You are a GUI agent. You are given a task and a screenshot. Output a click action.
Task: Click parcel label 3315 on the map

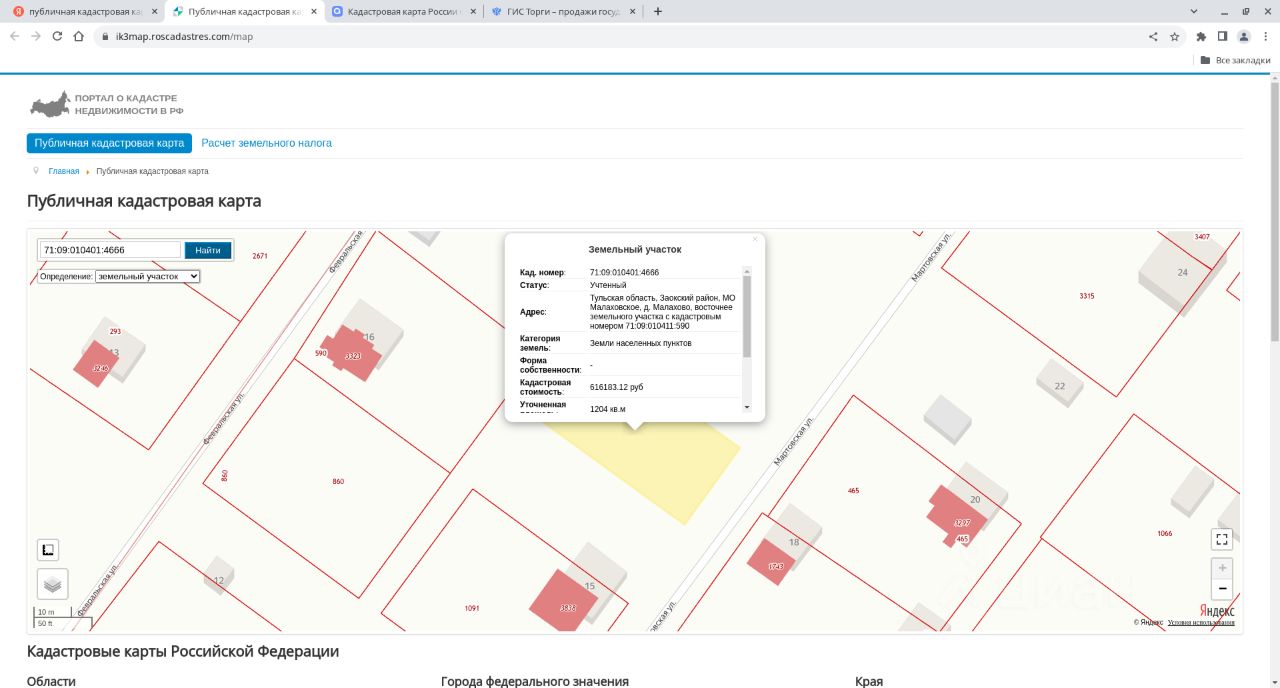click(x=1087, y=296)
